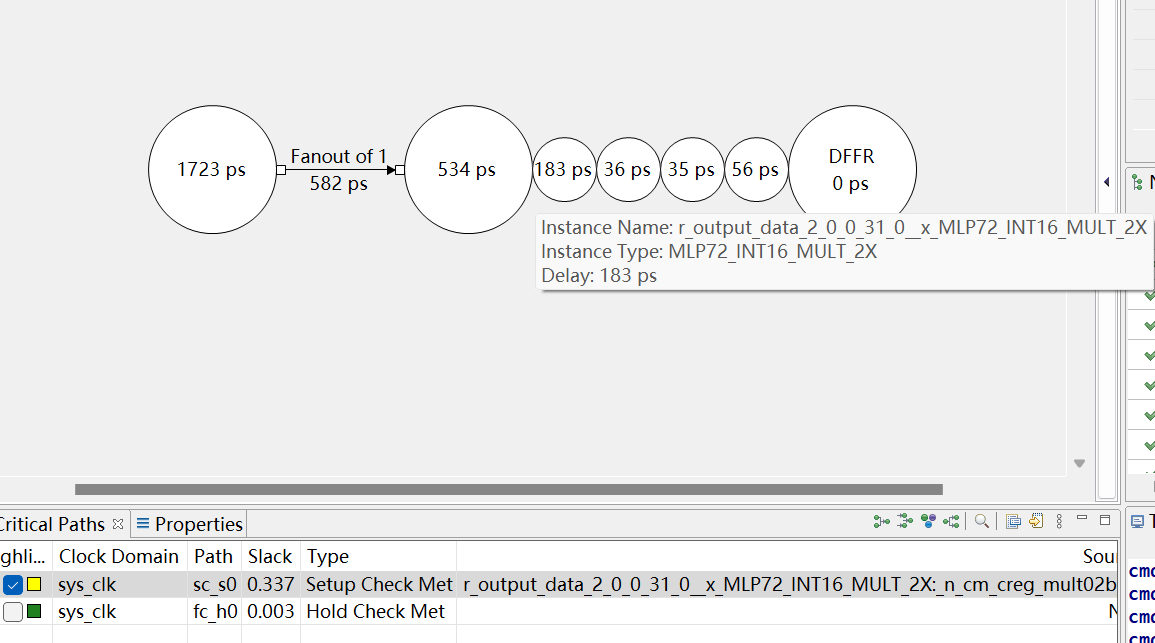Click the yellow highlight color swatch
1155x643 pixels.
[34, 584]
